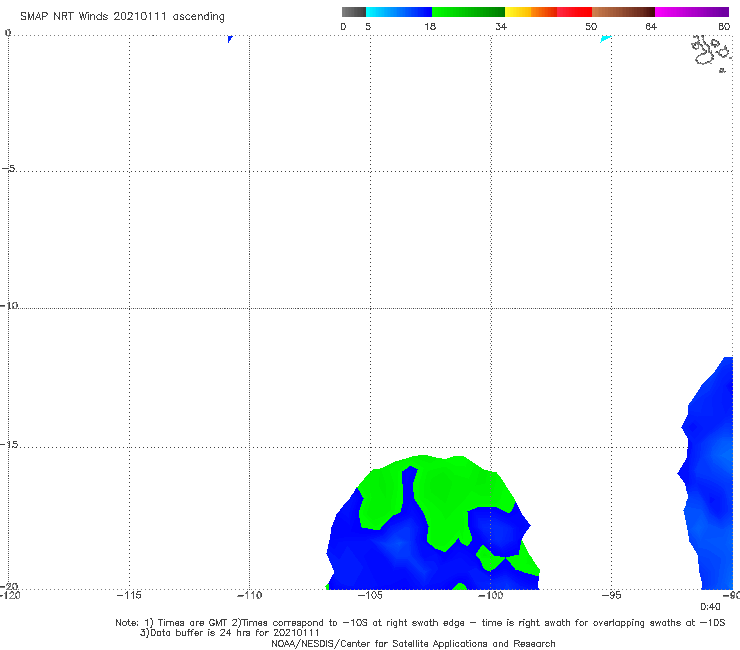Click the small cyan data patch near the top
This screenshot has height=650, width=740.
pos(605,39)
